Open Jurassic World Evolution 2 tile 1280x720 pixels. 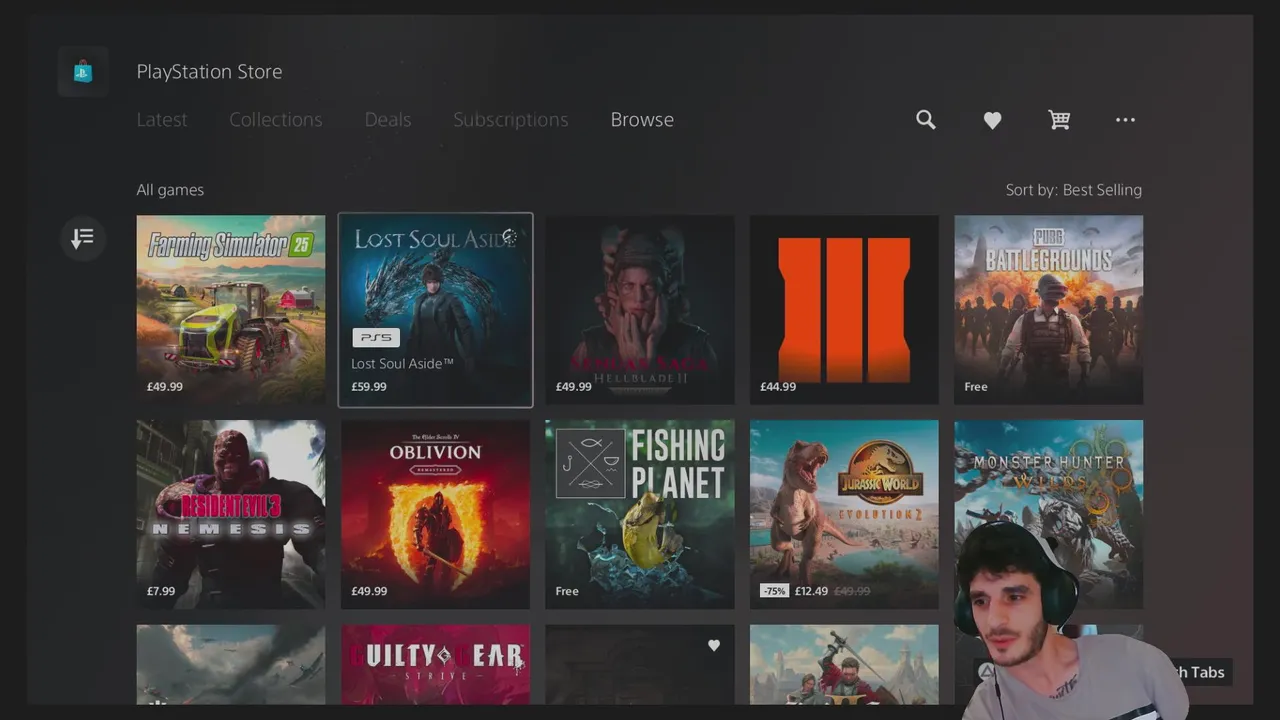(x=844, y=514)
